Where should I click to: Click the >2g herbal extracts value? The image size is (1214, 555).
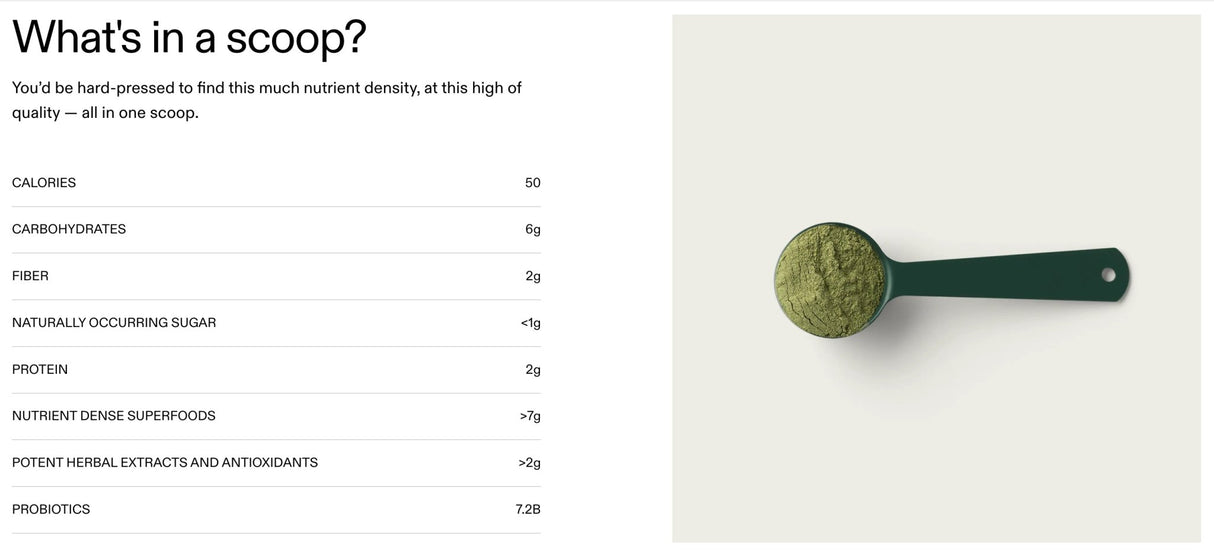pyautogui.click(x=530, y=463)
